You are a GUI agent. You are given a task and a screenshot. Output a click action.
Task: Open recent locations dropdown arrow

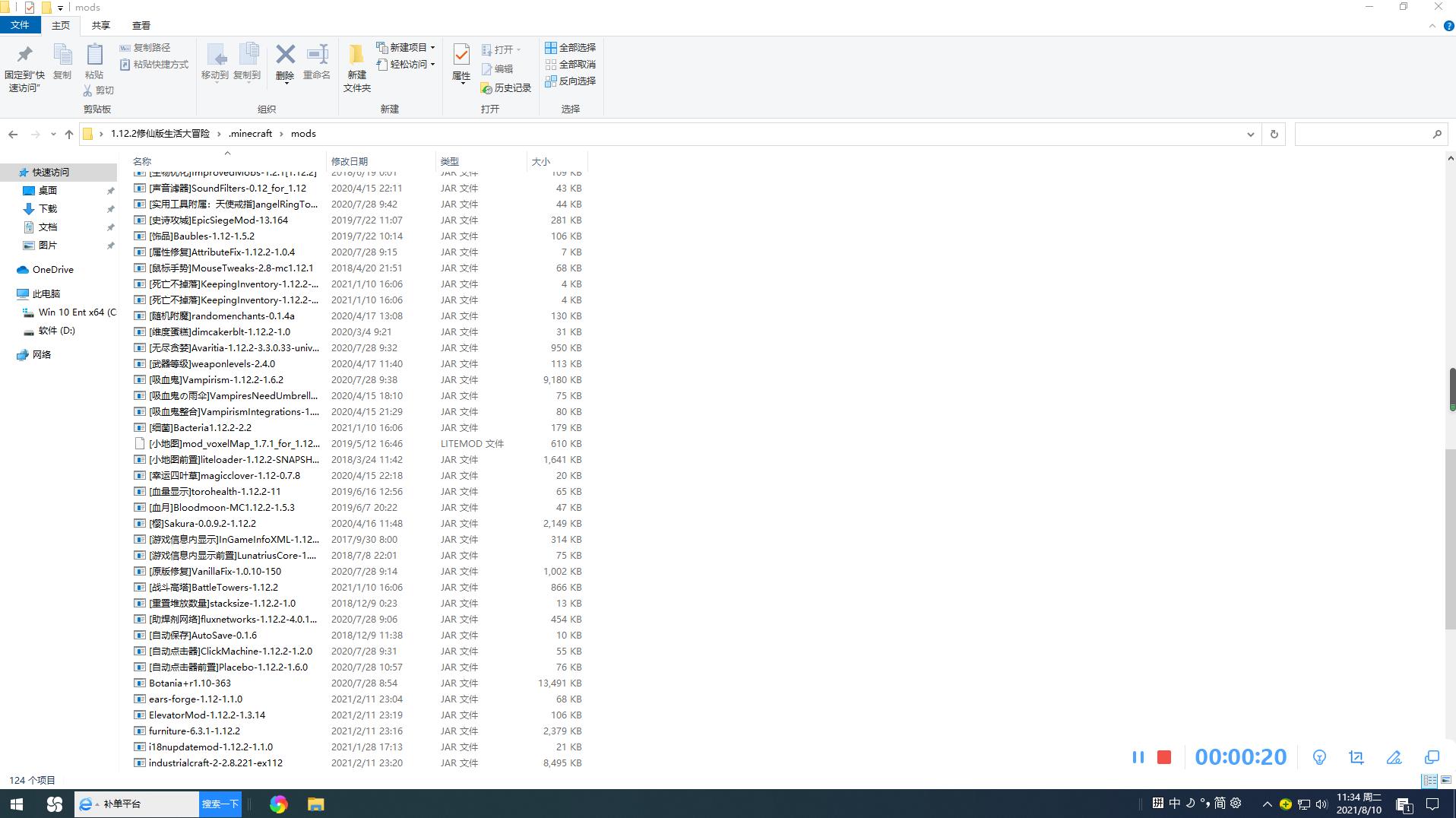pos(52,134)
